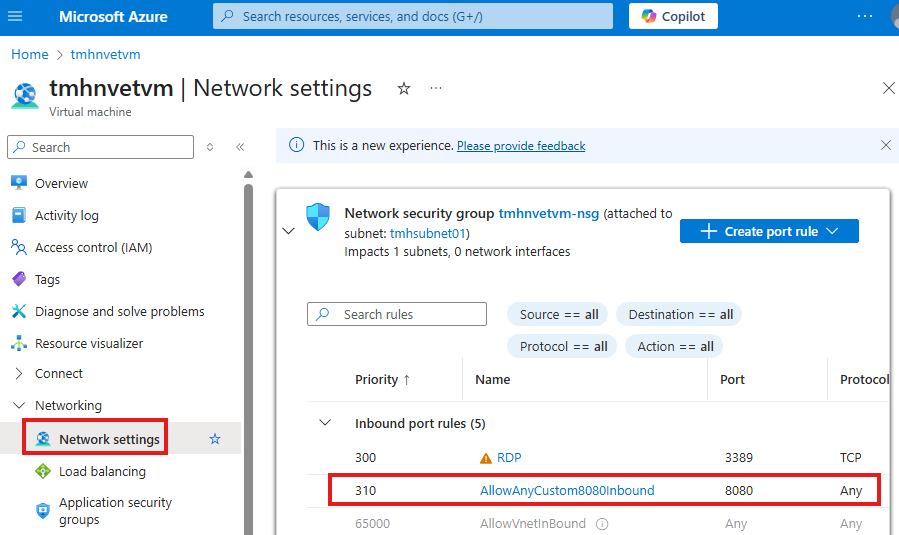Screen dimensions: 899x535
Task: Go to Home breadcrumb
Action: [x=30, y=54]
